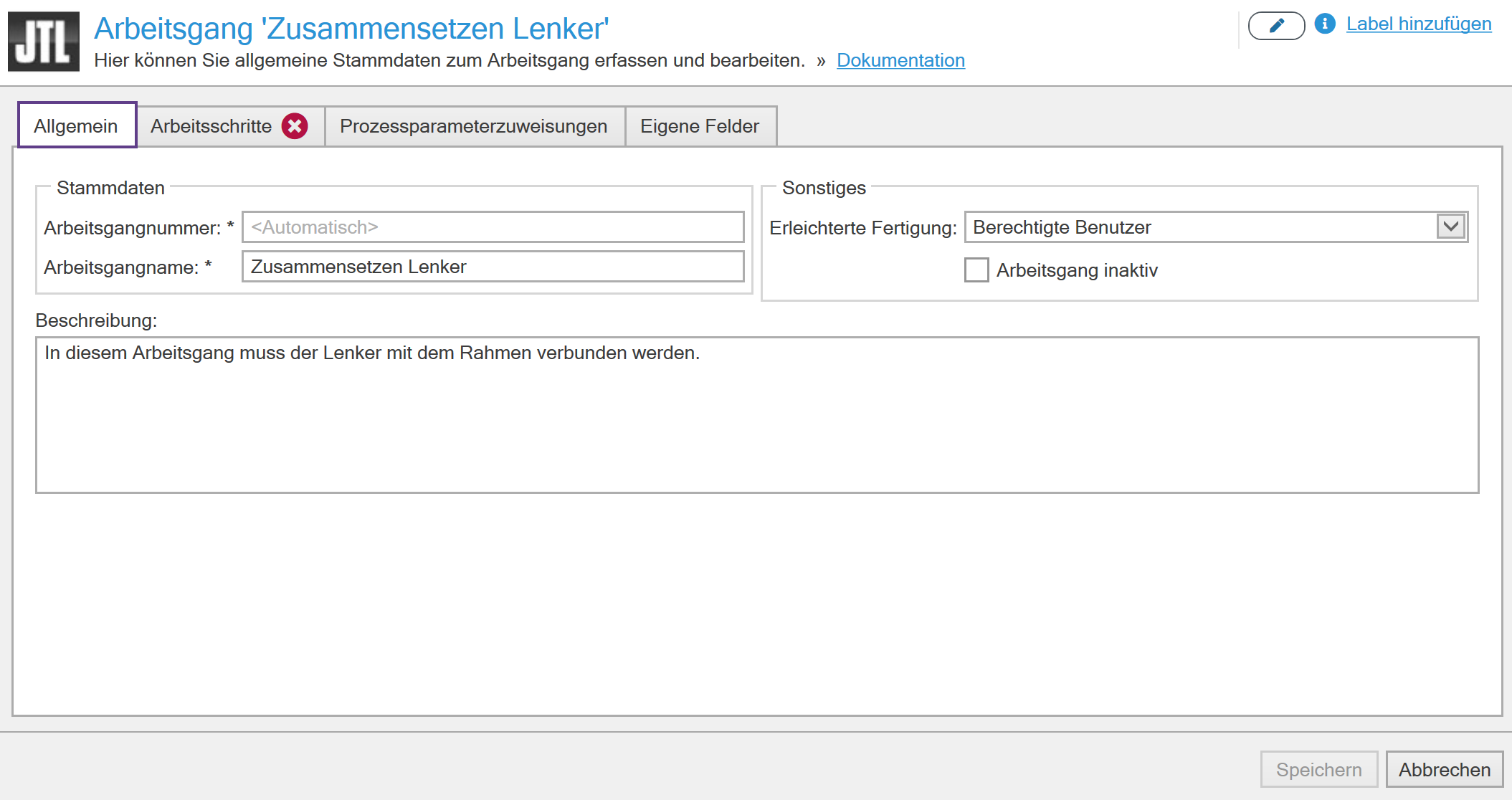The image size is (1512, 800).
Task: Expand the Erleichterte Fertigung dropdown arrow
Action: click(1451, 227)
